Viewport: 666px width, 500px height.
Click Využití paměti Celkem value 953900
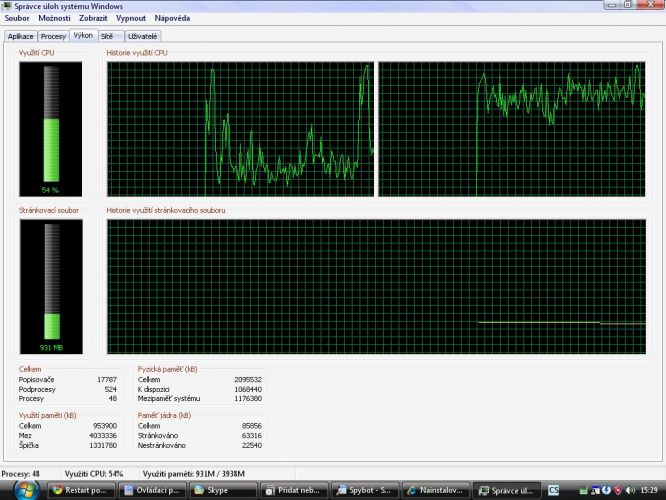click(105, 426)
